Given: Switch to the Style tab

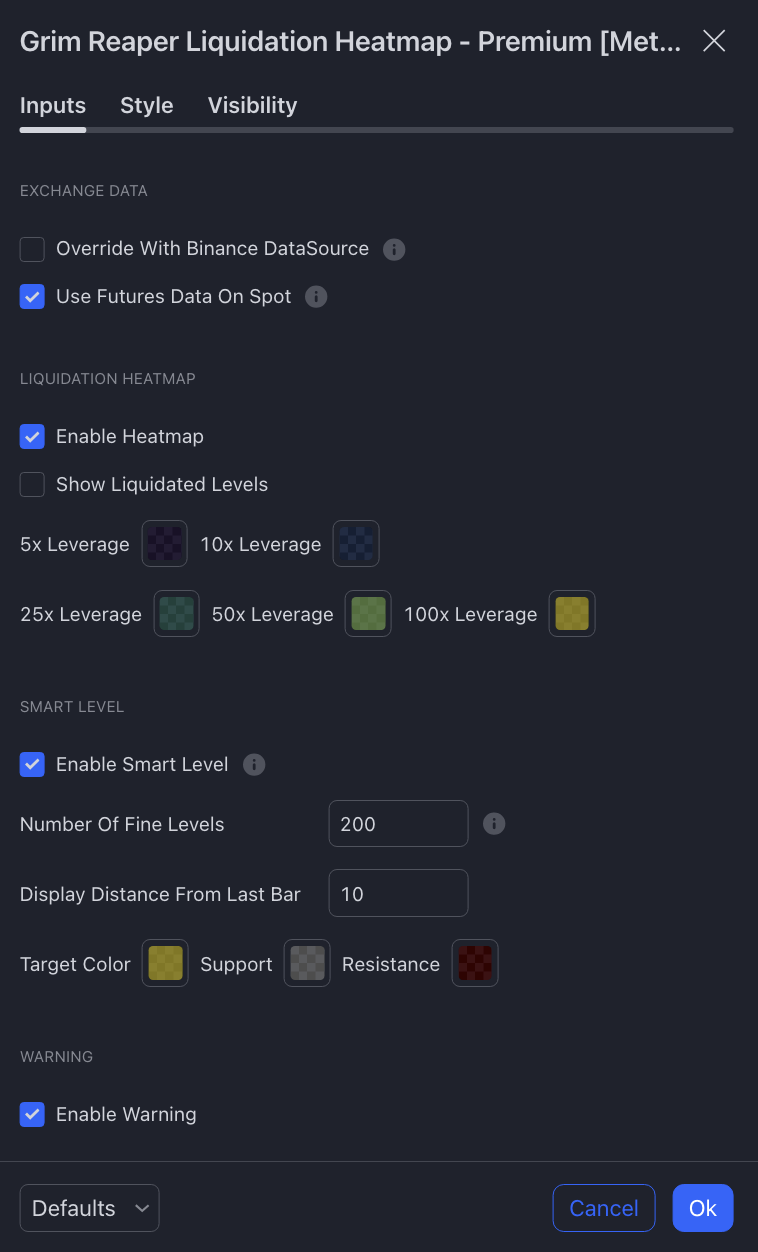Looking at the screenshot, I should point(147,106).
